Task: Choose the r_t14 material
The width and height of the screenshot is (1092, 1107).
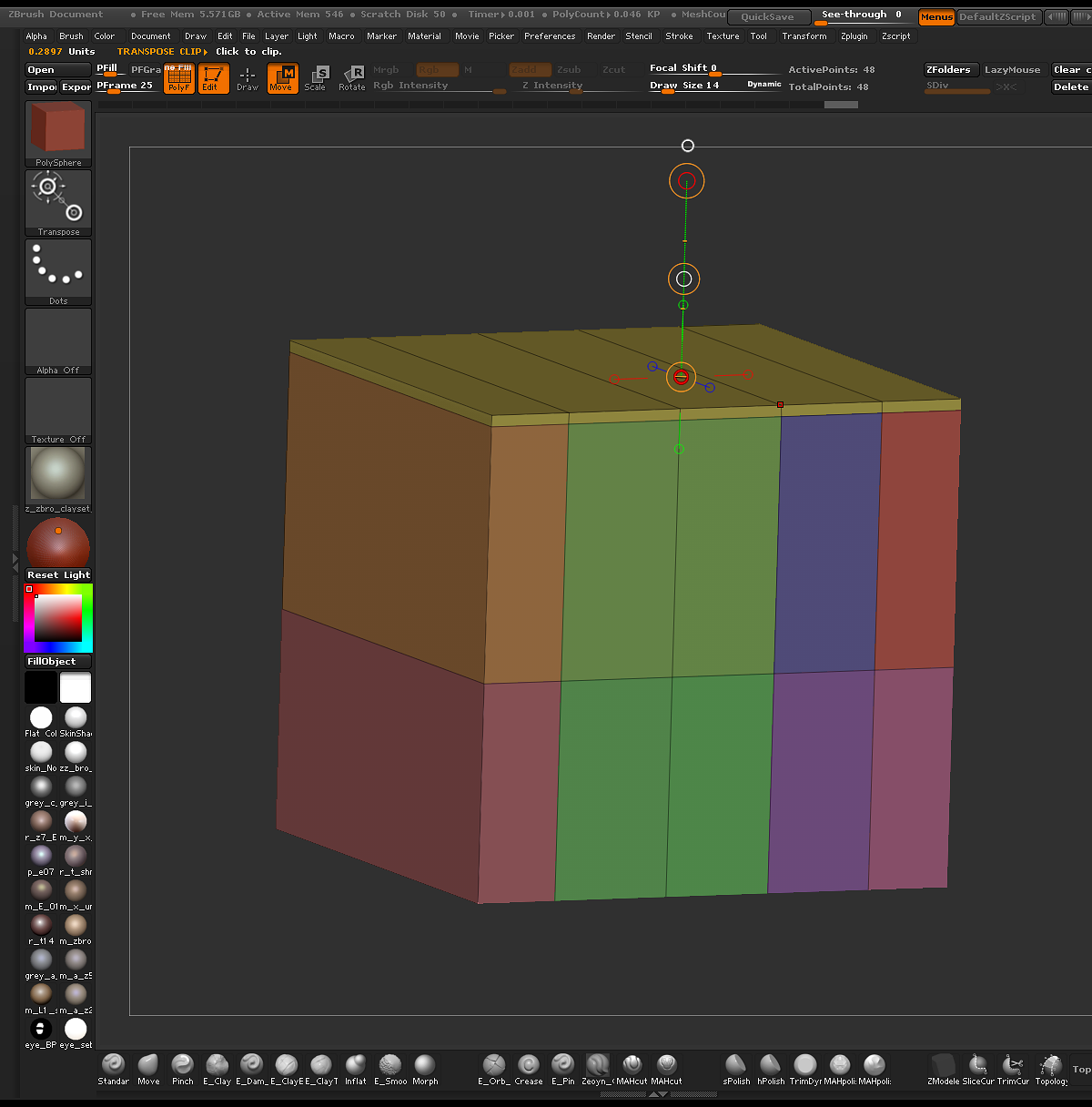Action: point(41,930)
